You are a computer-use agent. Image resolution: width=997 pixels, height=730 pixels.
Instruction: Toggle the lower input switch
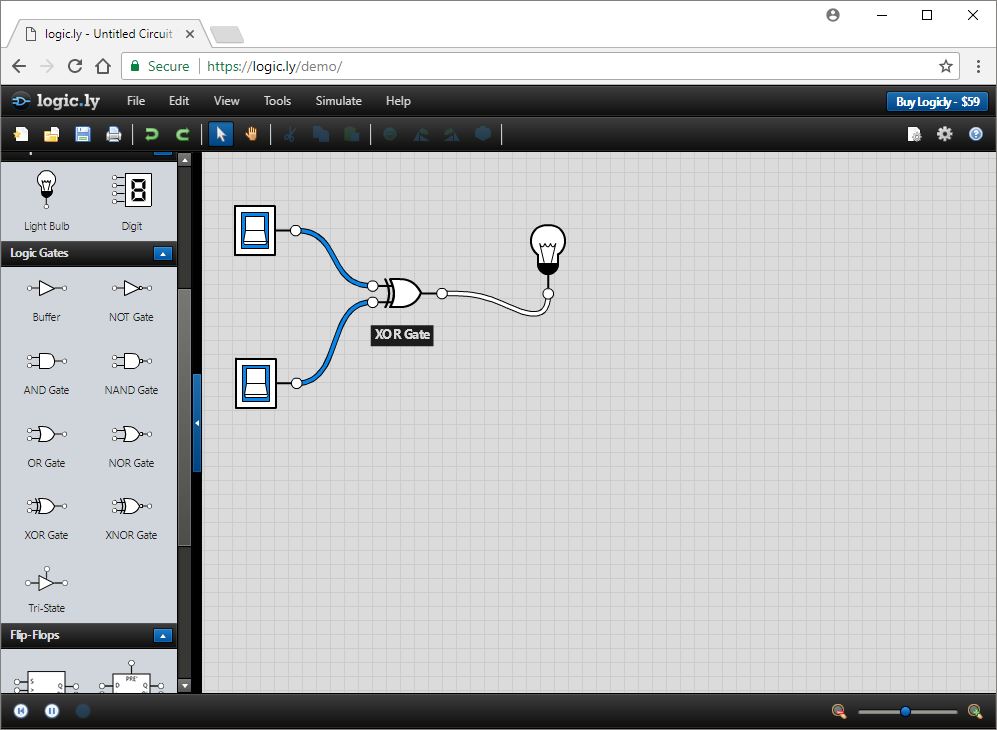(x=255, y=383)
